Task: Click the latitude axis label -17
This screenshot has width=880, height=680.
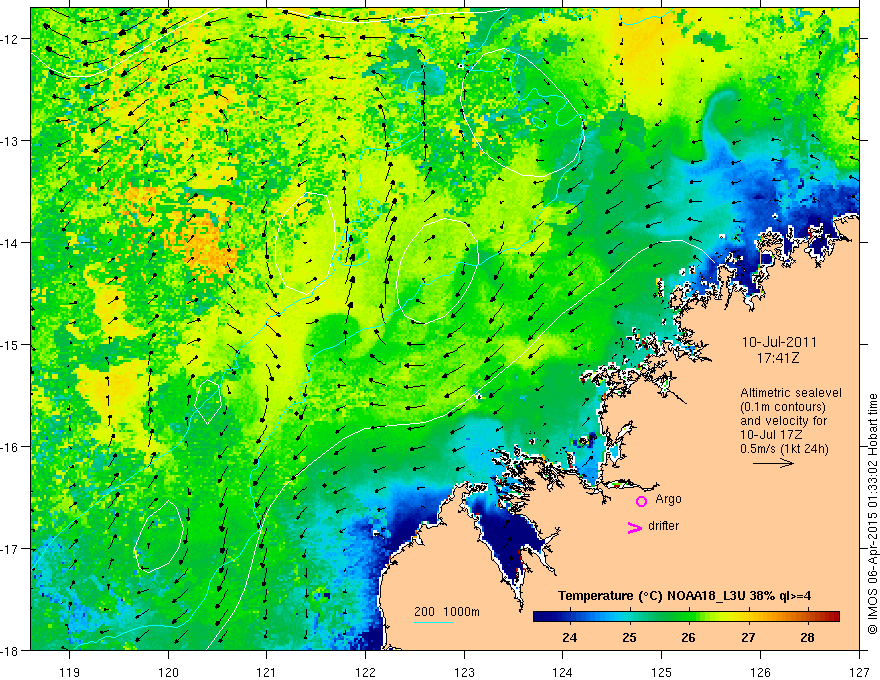Action: (x=10, y=548)
